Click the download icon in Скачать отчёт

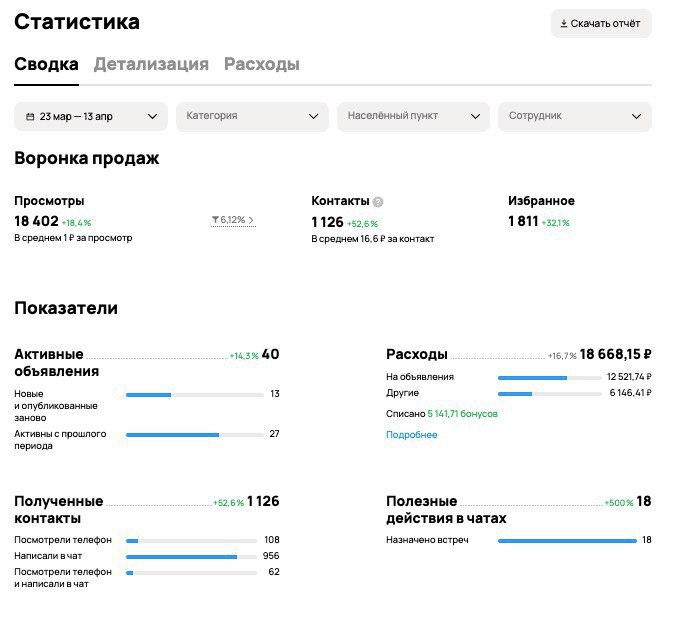click(x=564, y=24)
